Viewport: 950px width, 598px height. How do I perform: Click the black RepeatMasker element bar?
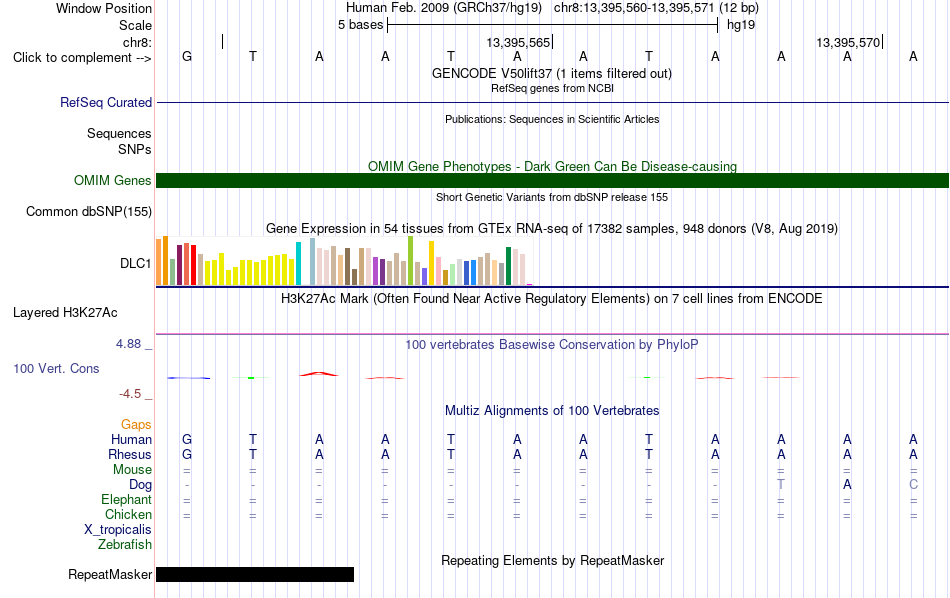[255, 574]
